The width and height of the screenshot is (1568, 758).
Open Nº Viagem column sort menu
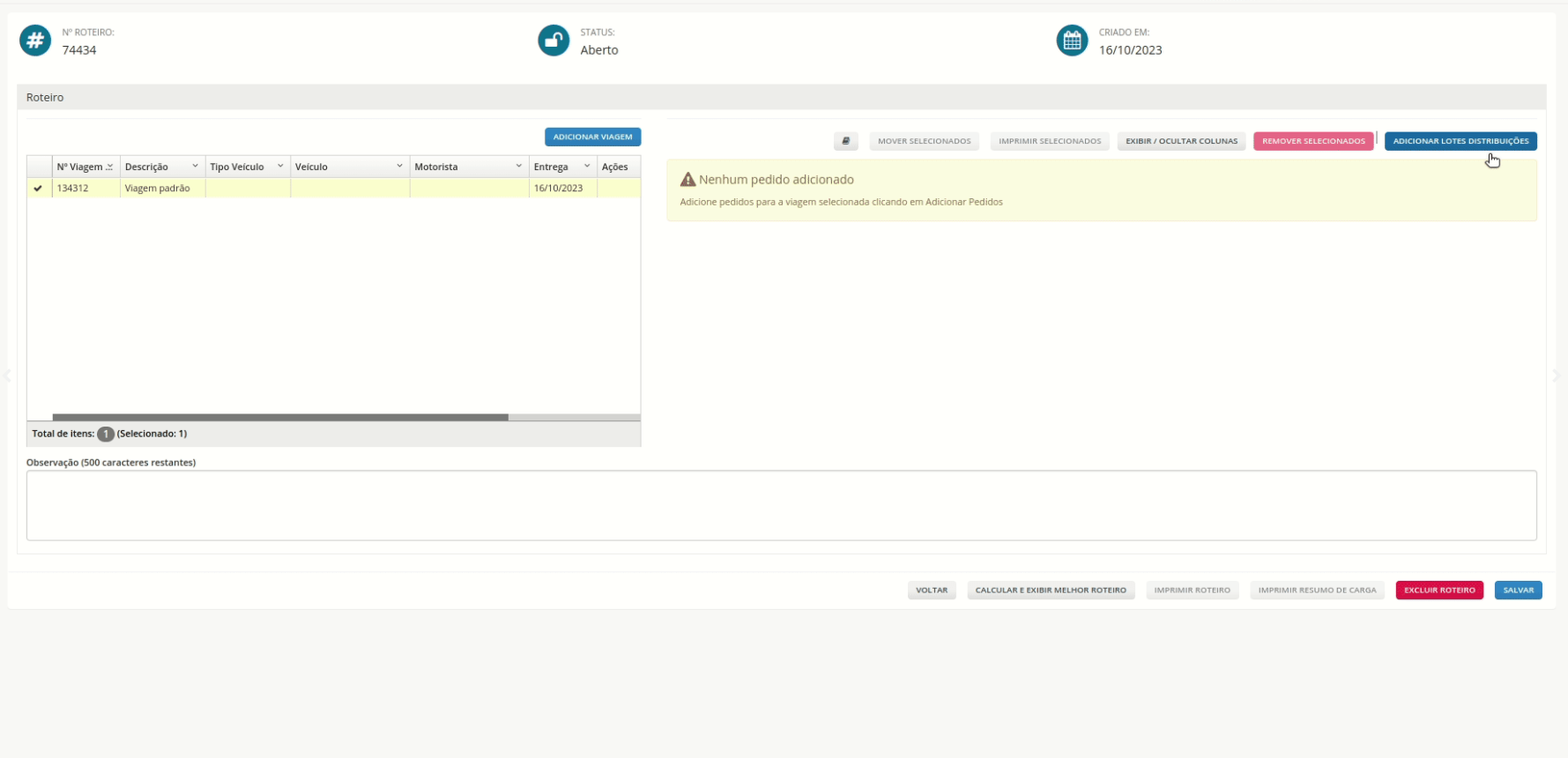[x=109, y=167]
